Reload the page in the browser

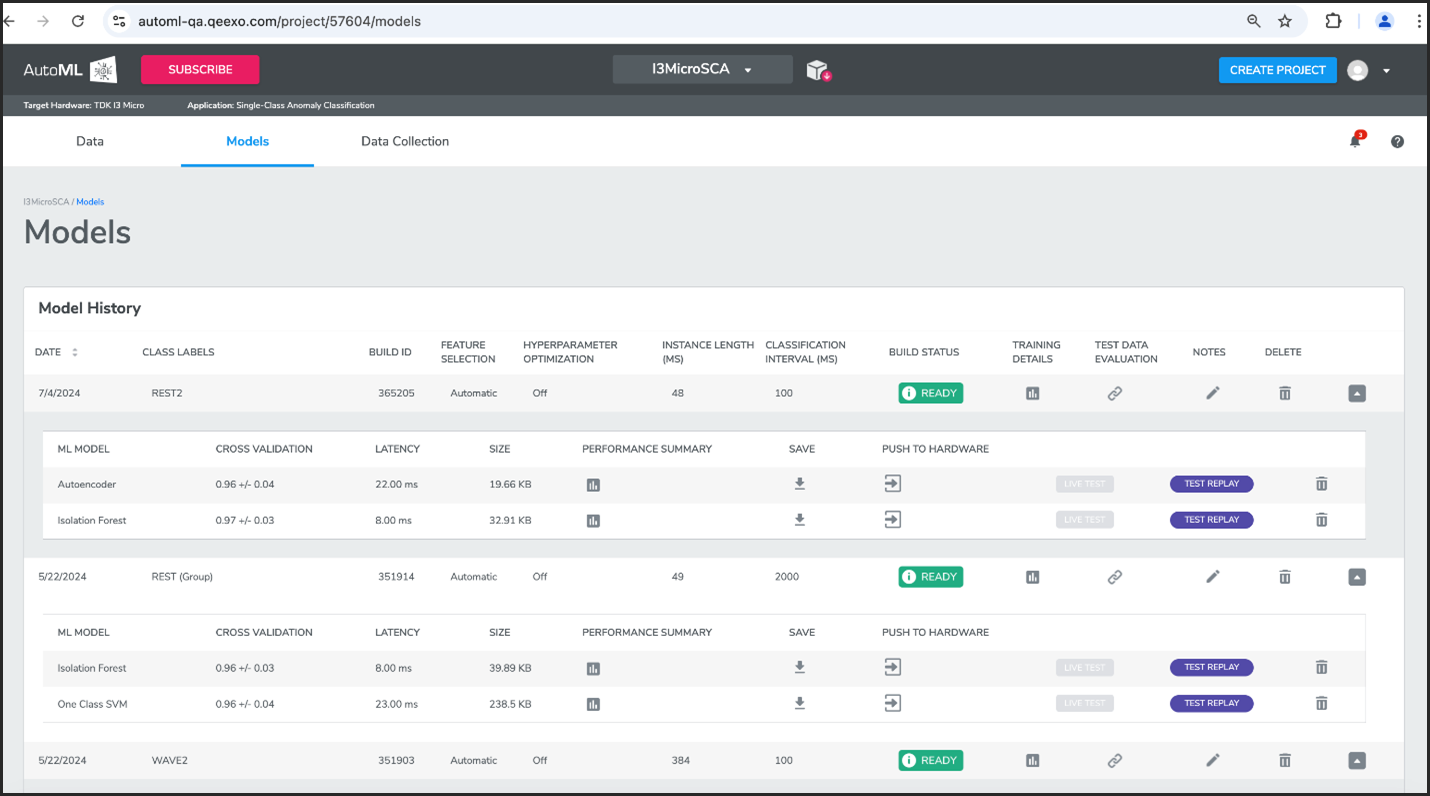78,21
